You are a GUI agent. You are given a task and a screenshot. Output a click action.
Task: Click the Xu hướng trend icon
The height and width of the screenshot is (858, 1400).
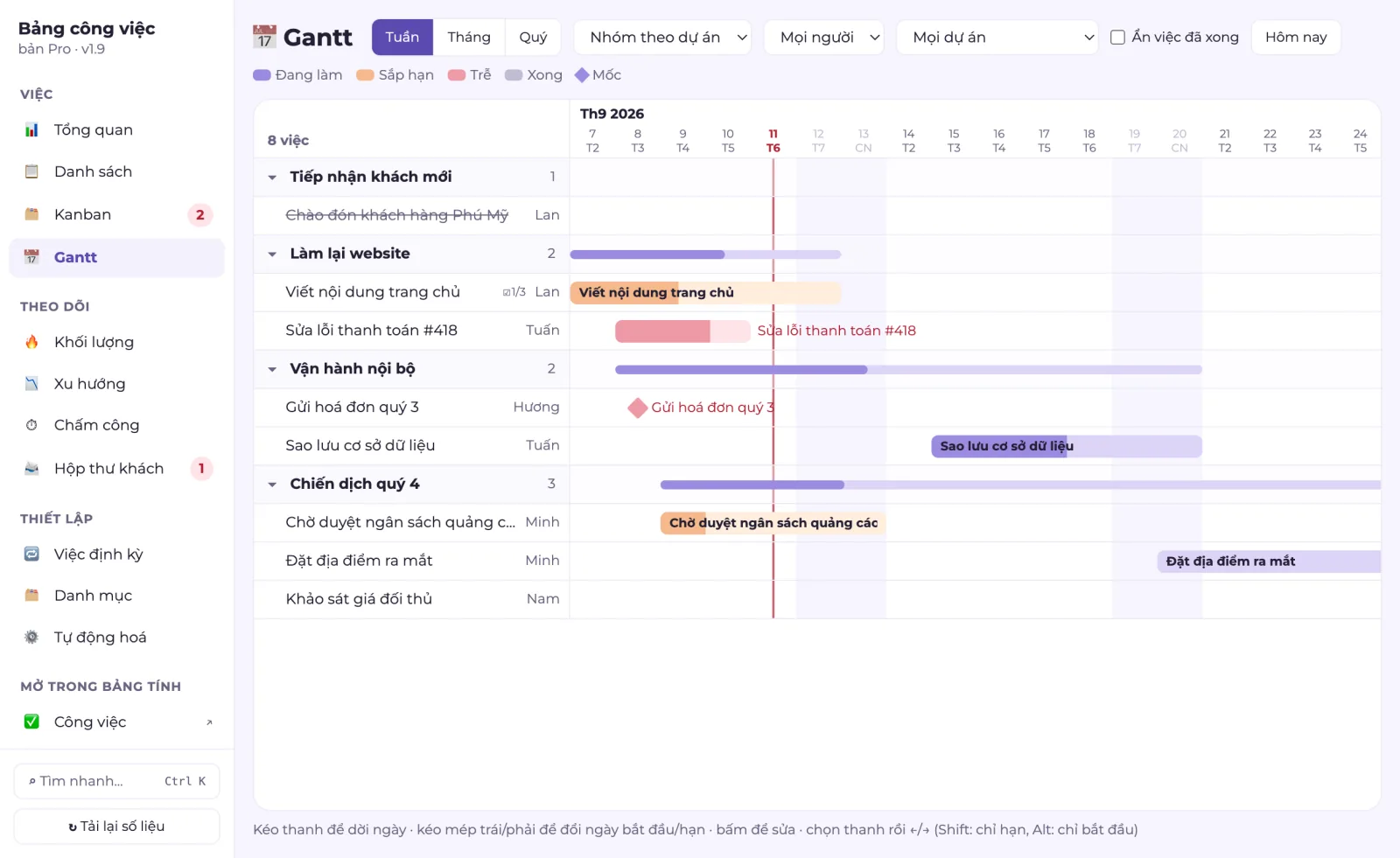pos(31,383)
